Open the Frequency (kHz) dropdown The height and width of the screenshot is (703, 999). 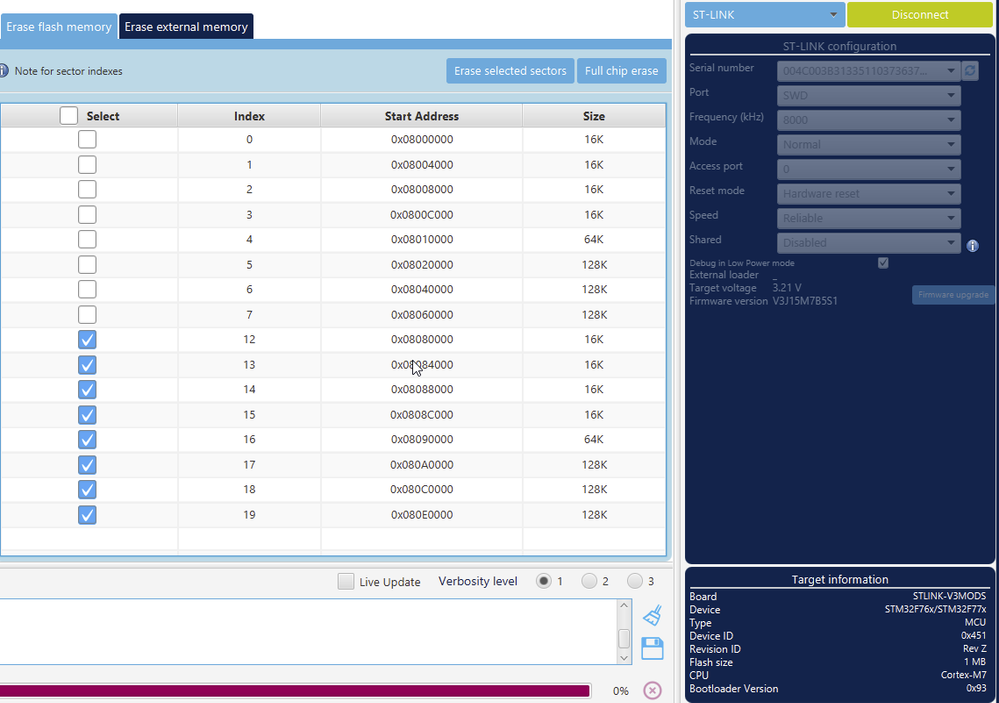click(868, 120)
